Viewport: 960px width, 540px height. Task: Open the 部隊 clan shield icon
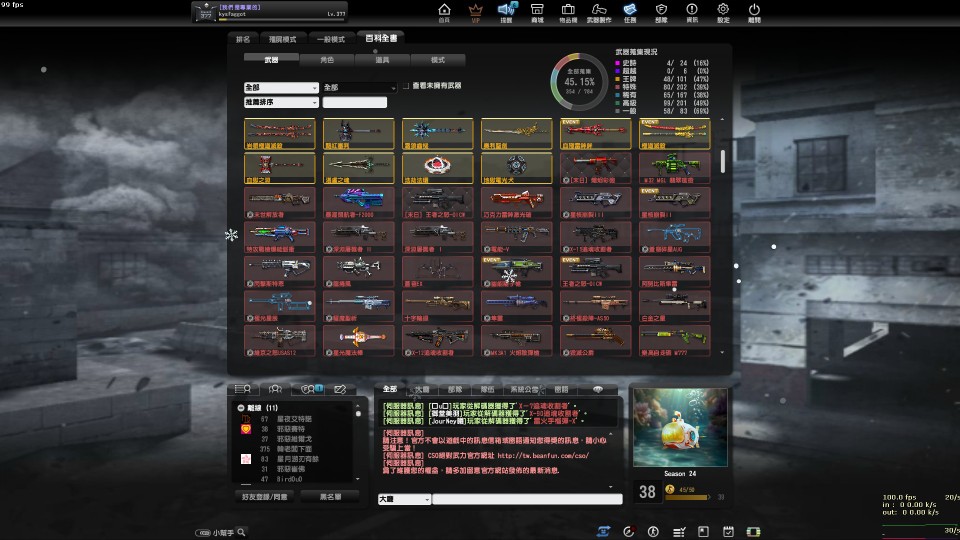point(661,12)
